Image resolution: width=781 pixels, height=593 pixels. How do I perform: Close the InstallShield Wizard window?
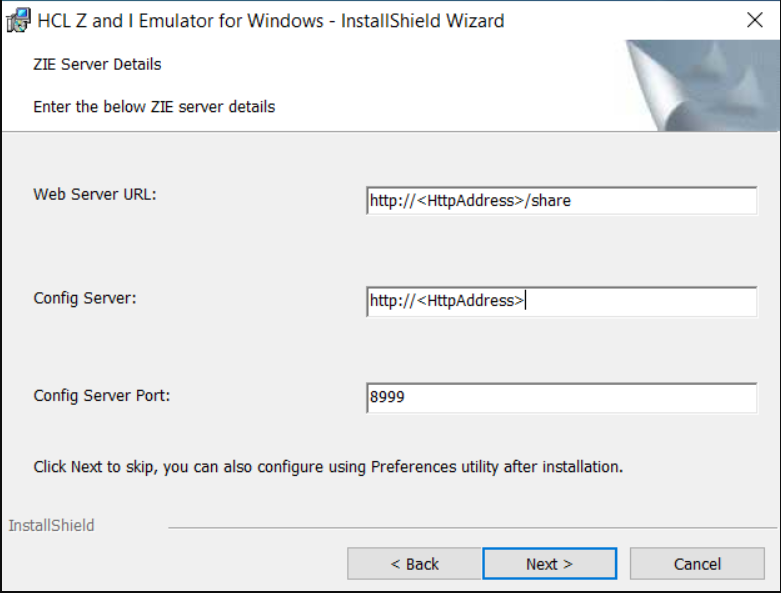point(755,20)
